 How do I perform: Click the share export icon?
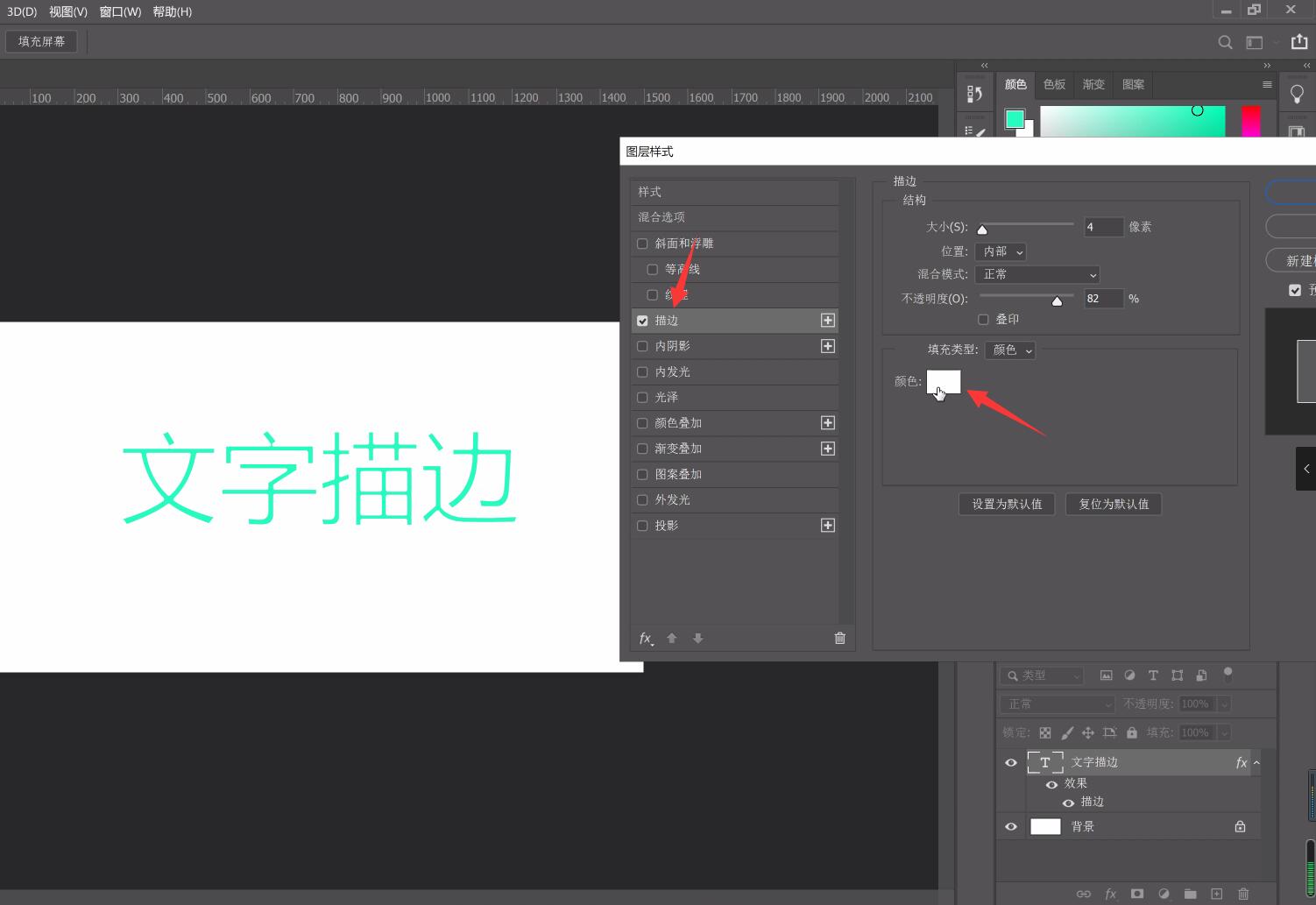(1299, 41)
